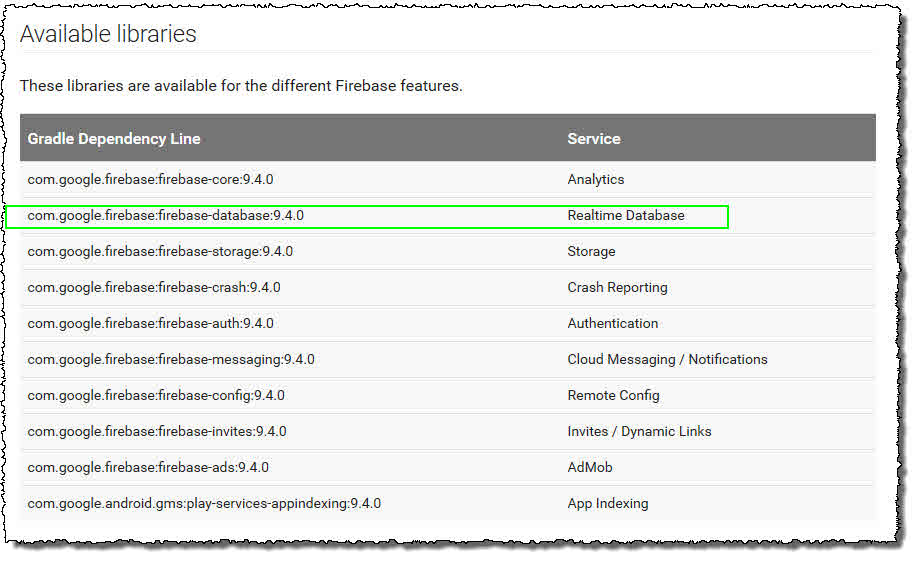Click the Crash Reporting service cell
Image resolution: width=918 pixels, height=563 pixels.
(617, 288)
